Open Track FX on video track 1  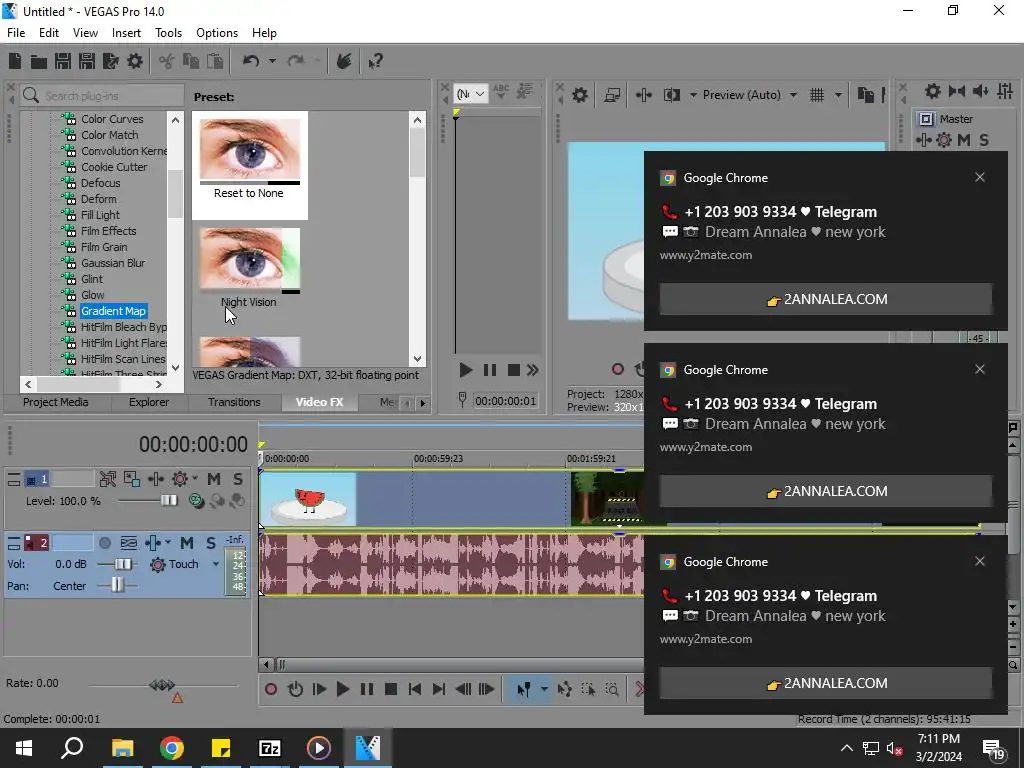click(x=155, y=479)
